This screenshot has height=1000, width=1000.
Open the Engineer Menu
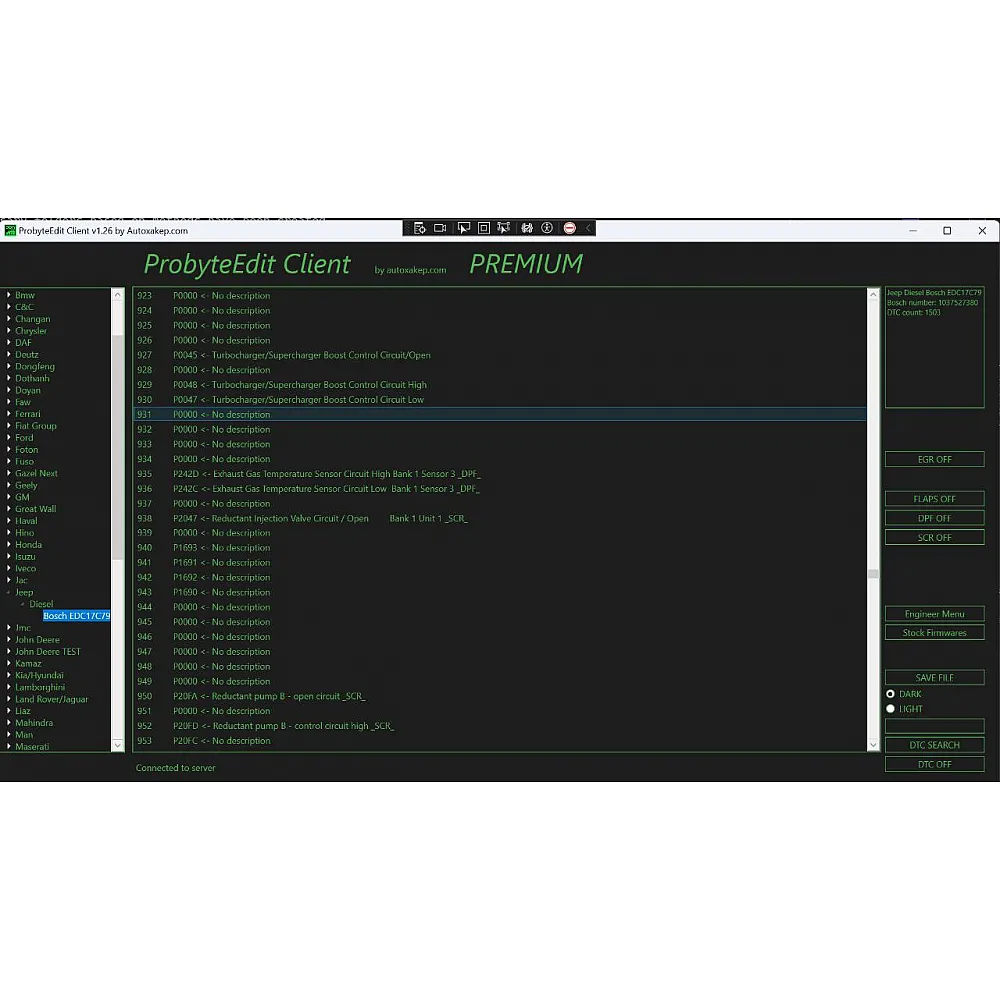click(x=934, y=614)
